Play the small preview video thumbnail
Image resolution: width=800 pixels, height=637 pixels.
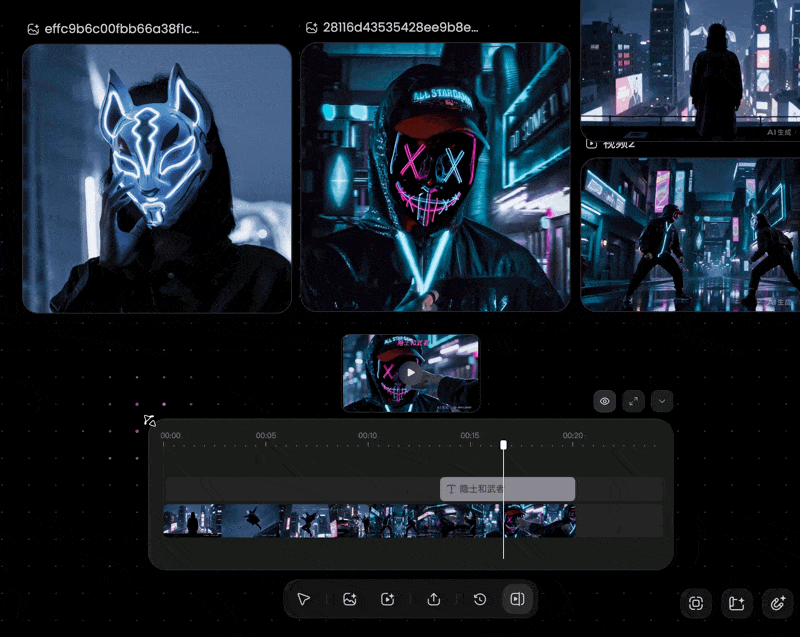[x=411, y=373]
